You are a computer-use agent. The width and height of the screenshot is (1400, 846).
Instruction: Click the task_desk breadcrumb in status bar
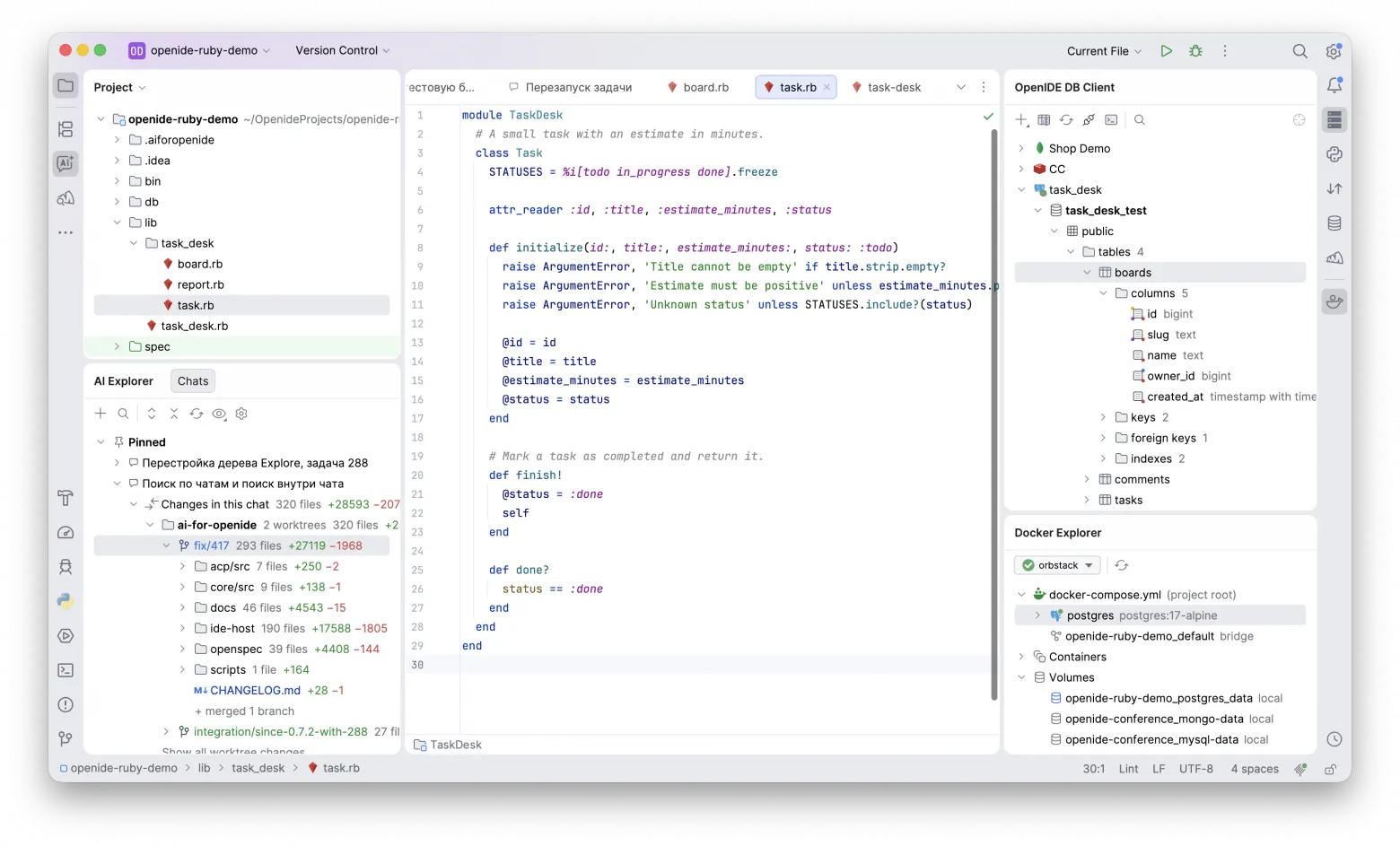[x=258, y=768]
